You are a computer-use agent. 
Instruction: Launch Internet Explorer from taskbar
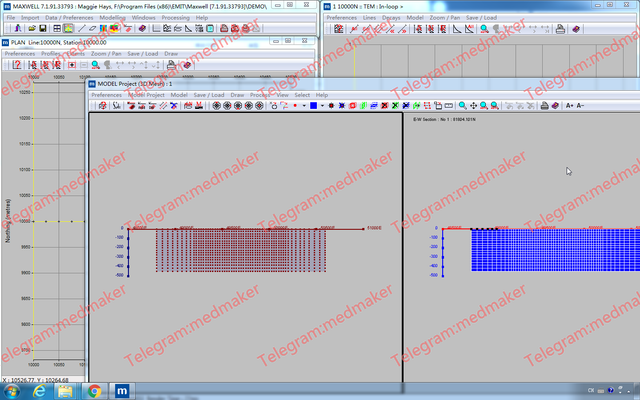(40, 391)
